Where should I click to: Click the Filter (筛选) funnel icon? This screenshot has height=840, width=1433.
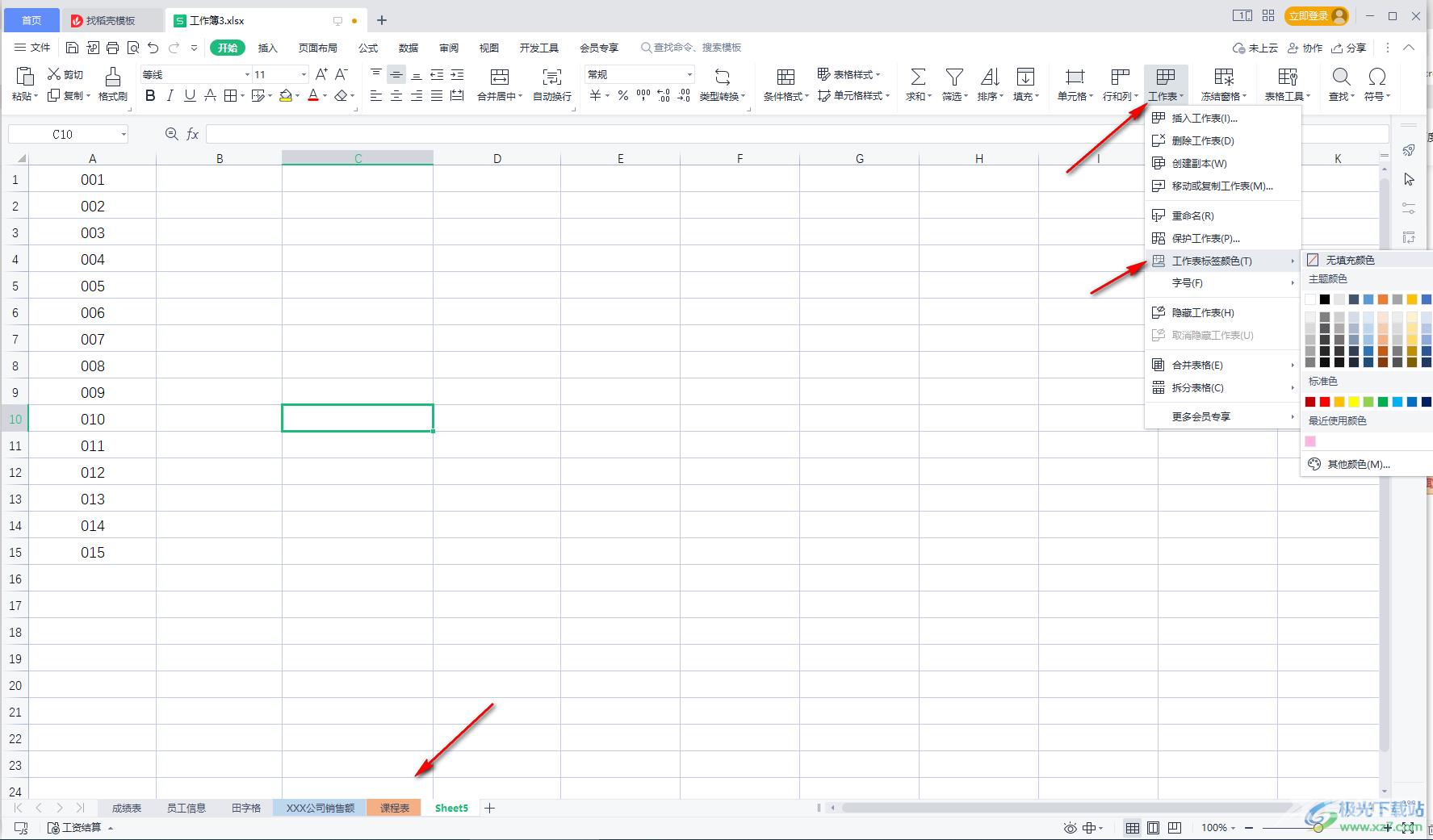954,77
